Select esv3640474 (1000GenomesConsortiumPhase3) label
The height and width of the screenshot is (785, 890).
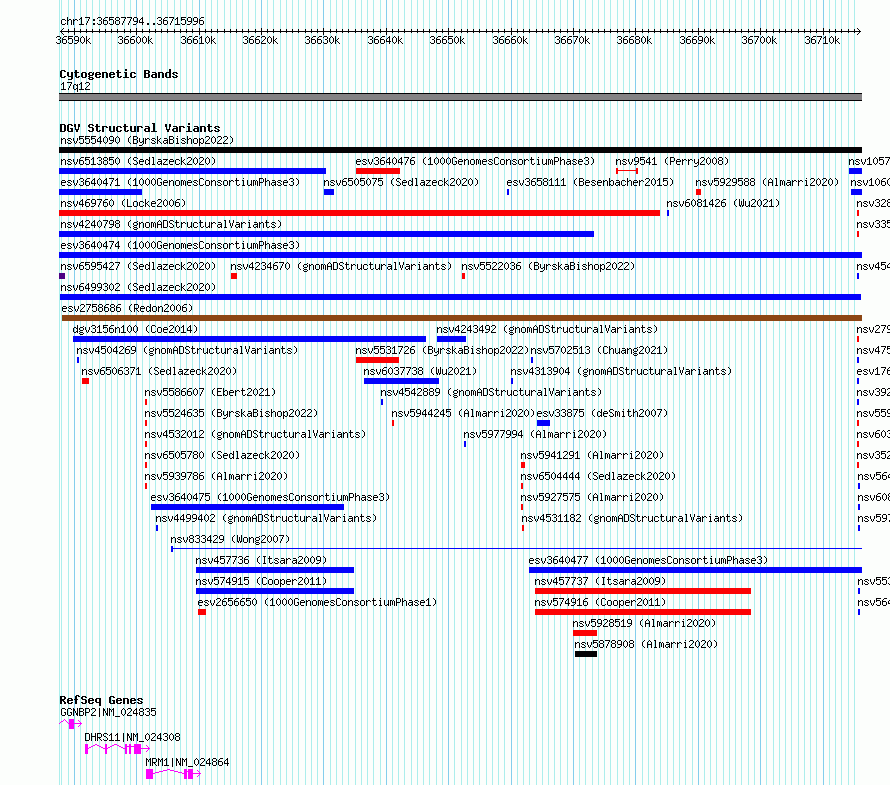coord(180,245)
